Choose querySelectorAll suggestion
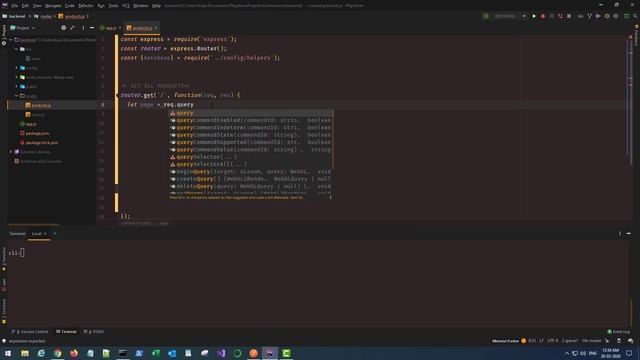640x360 pixels. (x=251, y=164)
